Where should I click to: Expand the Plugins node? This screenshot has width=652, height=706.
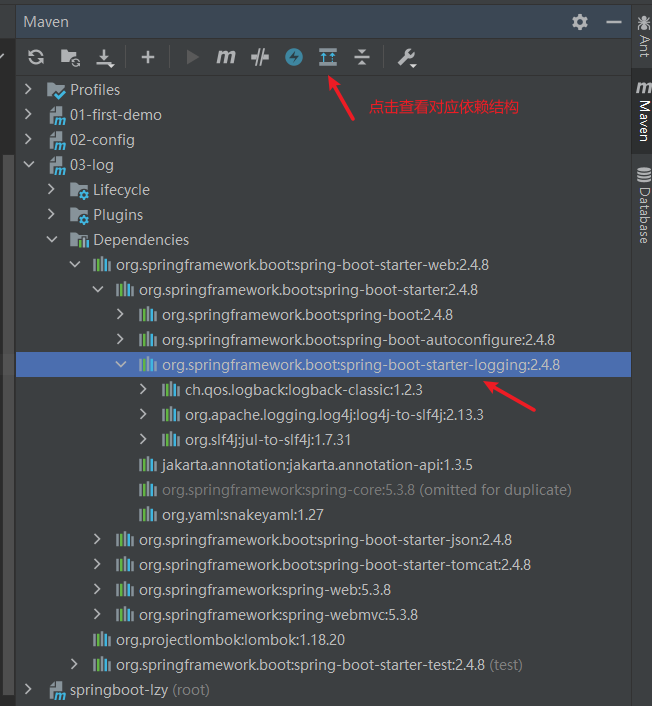point(51,214)
